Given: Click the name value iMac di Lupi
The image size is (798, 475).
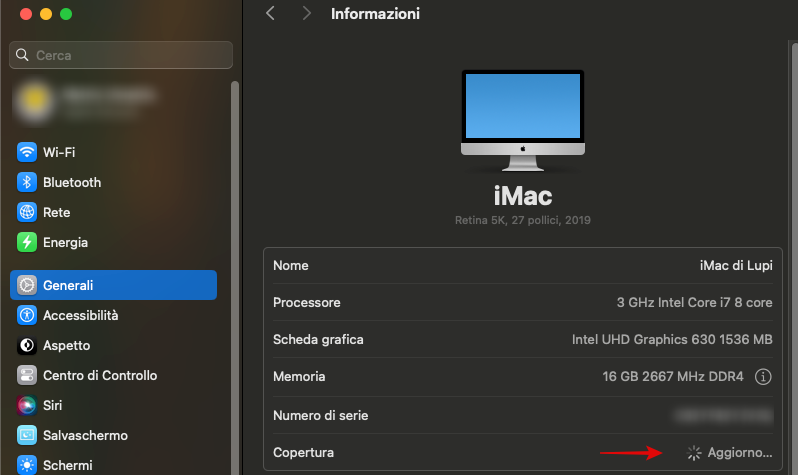Looking at the screenshot, I should coord(736,265).
